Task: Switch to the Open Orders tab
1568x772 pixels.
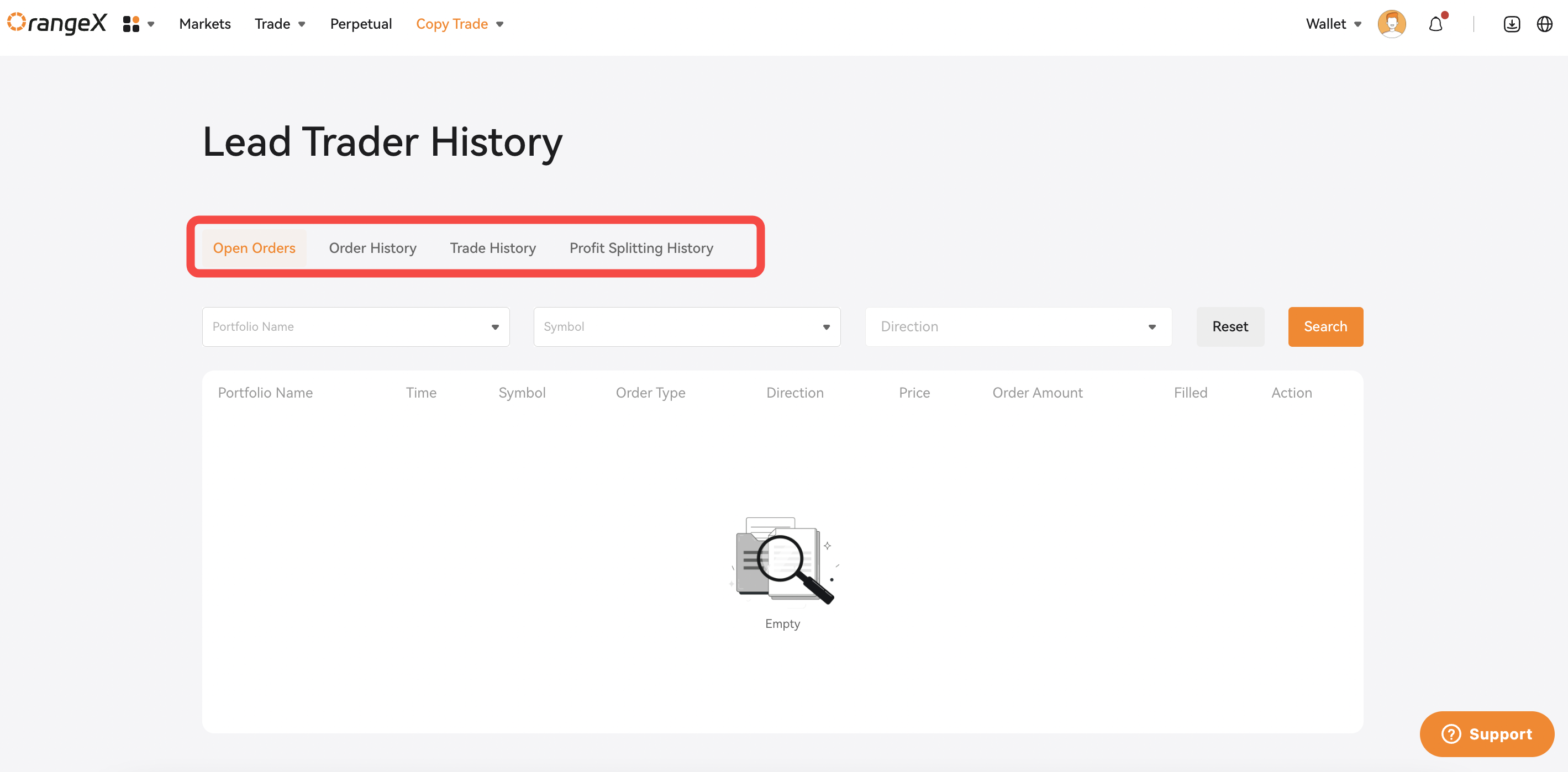Action: click(254, 247)
